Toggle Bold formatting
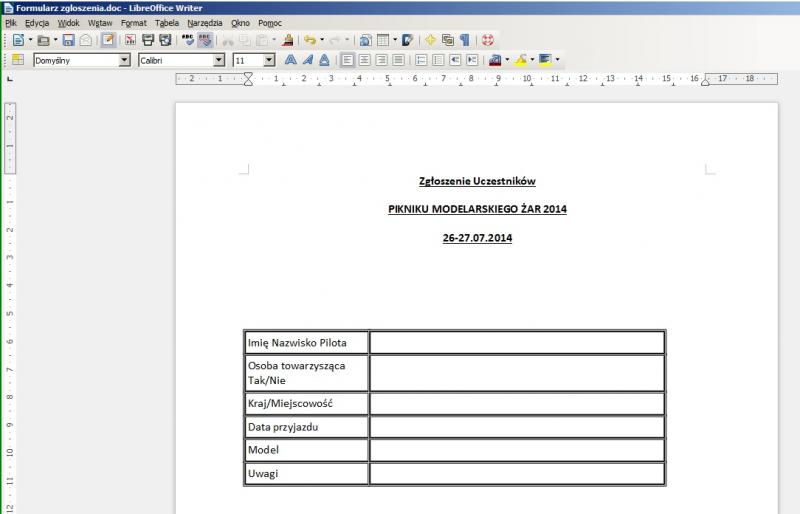800x514 pixels. click(290, 60)
